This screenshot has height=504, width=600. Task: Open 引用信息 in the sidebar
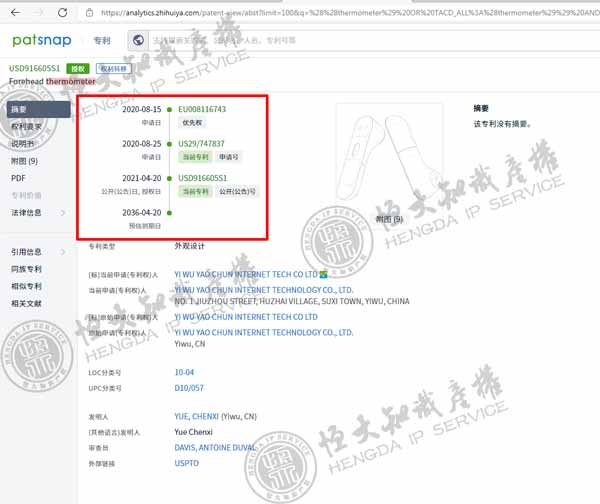click(26, 252)
